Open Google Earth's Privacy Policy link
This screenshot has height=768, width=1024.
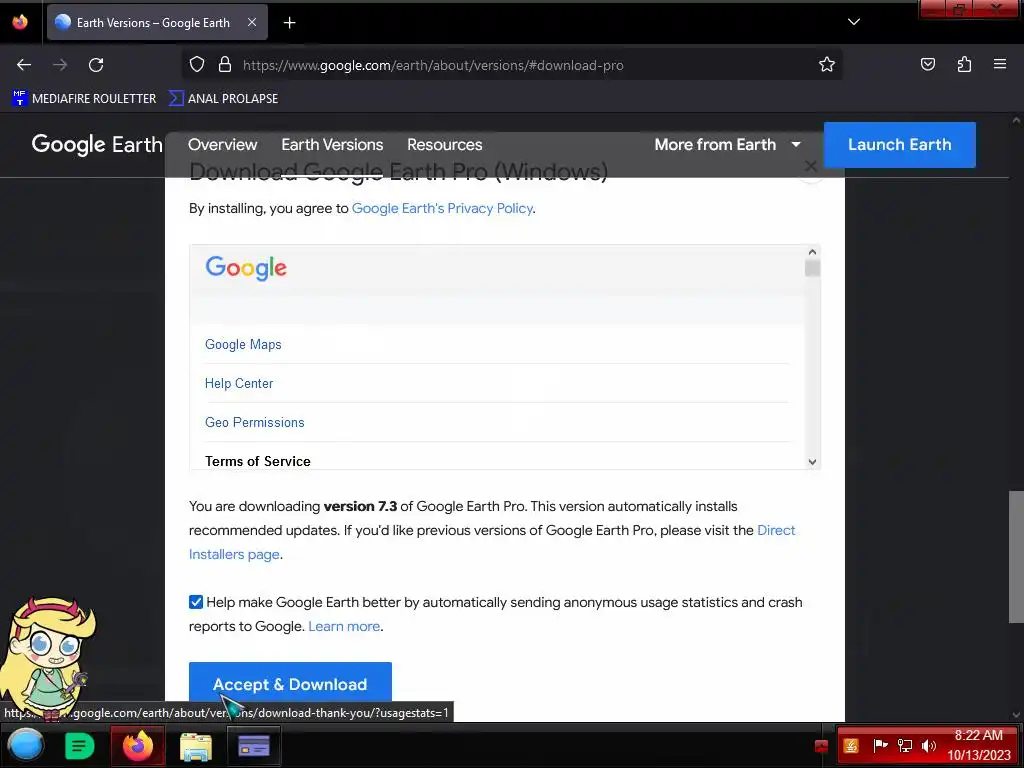442,208
